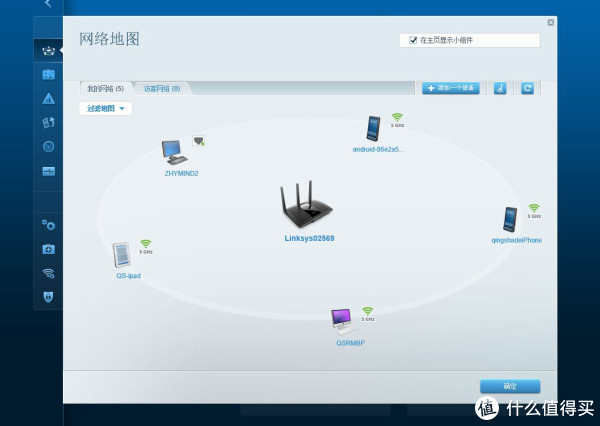Click 5 GHz Wi-Fi badge beside QS-ipad

(x=146, y=247)
